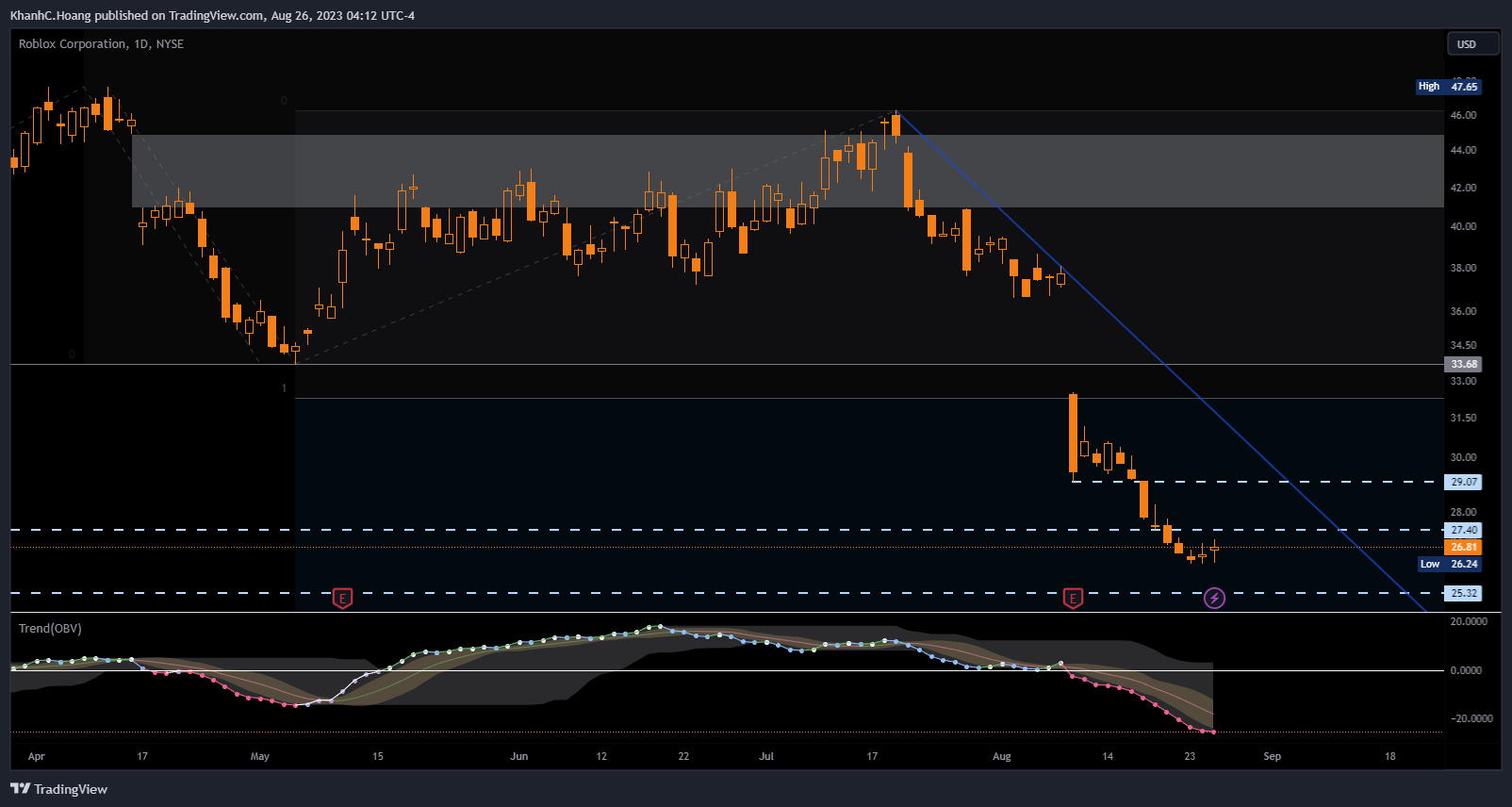Click the 29.07 price level label
Image resolution: width=1512 pixels, height=807 pixels.
1463,482
